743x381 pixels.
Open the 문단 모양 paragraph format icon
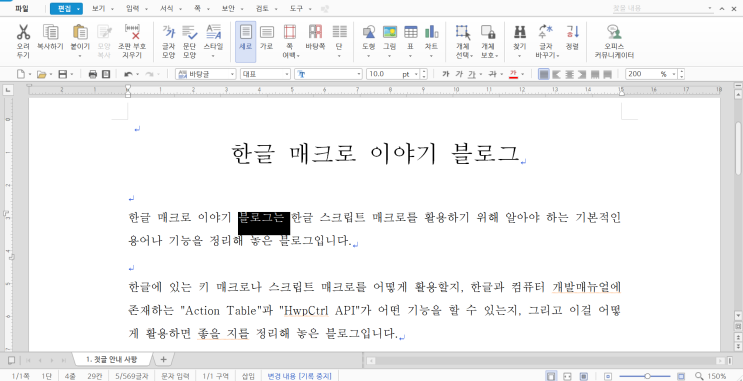click(x=190, y=32)
